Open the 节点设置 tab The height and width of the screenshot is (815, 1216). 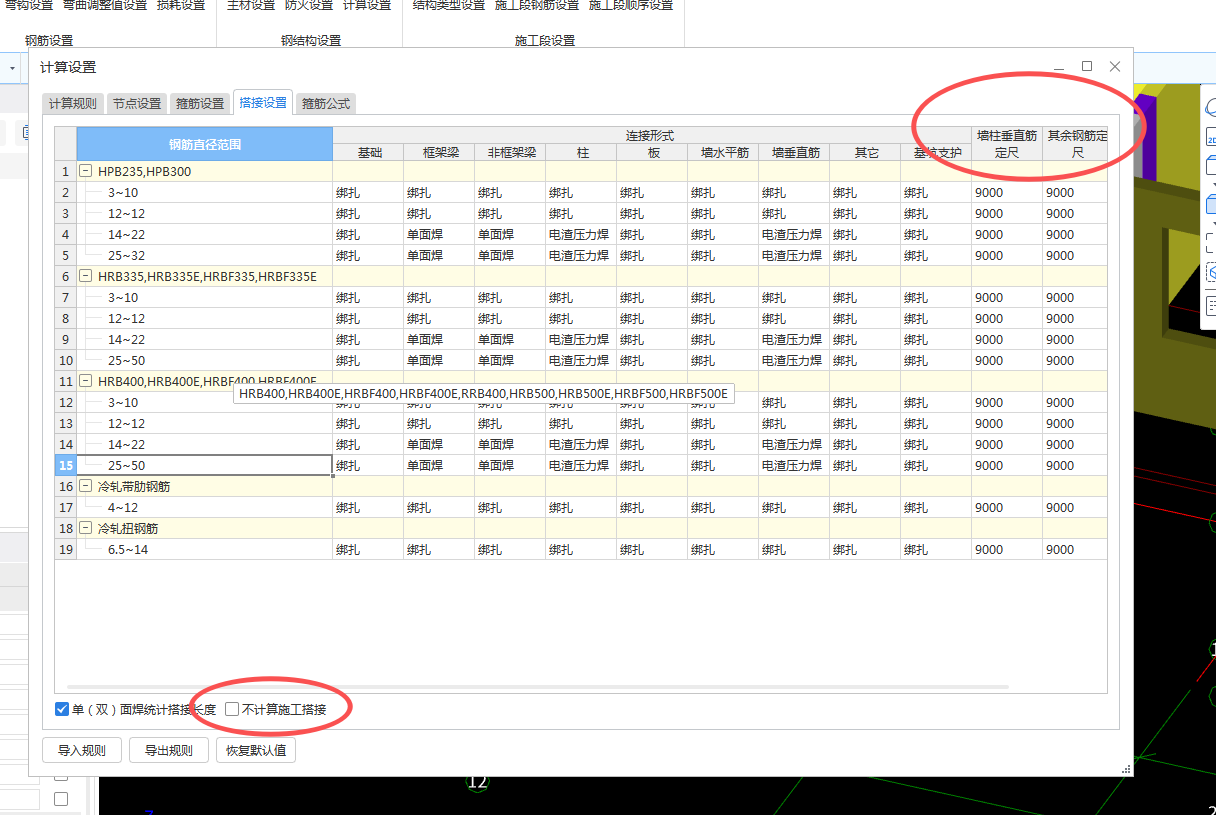point(136,103)
